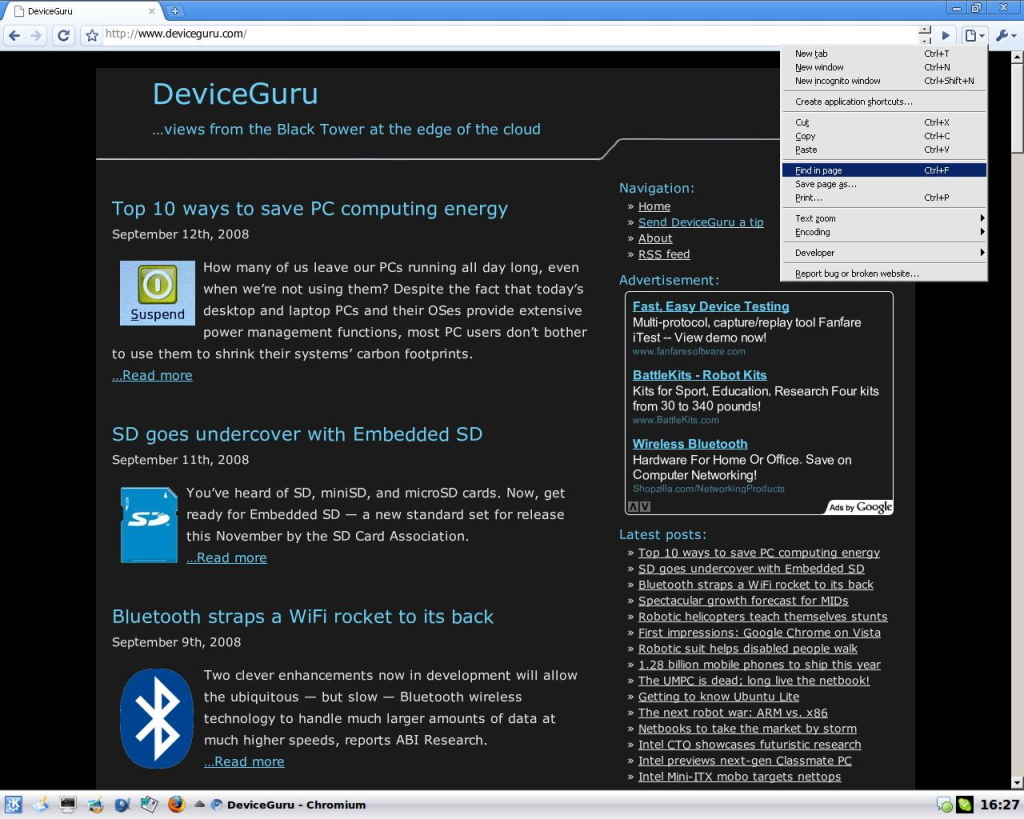Click the Bluetooth logo thumbnail
This screenshot has width=1024, height=819.
157,718
